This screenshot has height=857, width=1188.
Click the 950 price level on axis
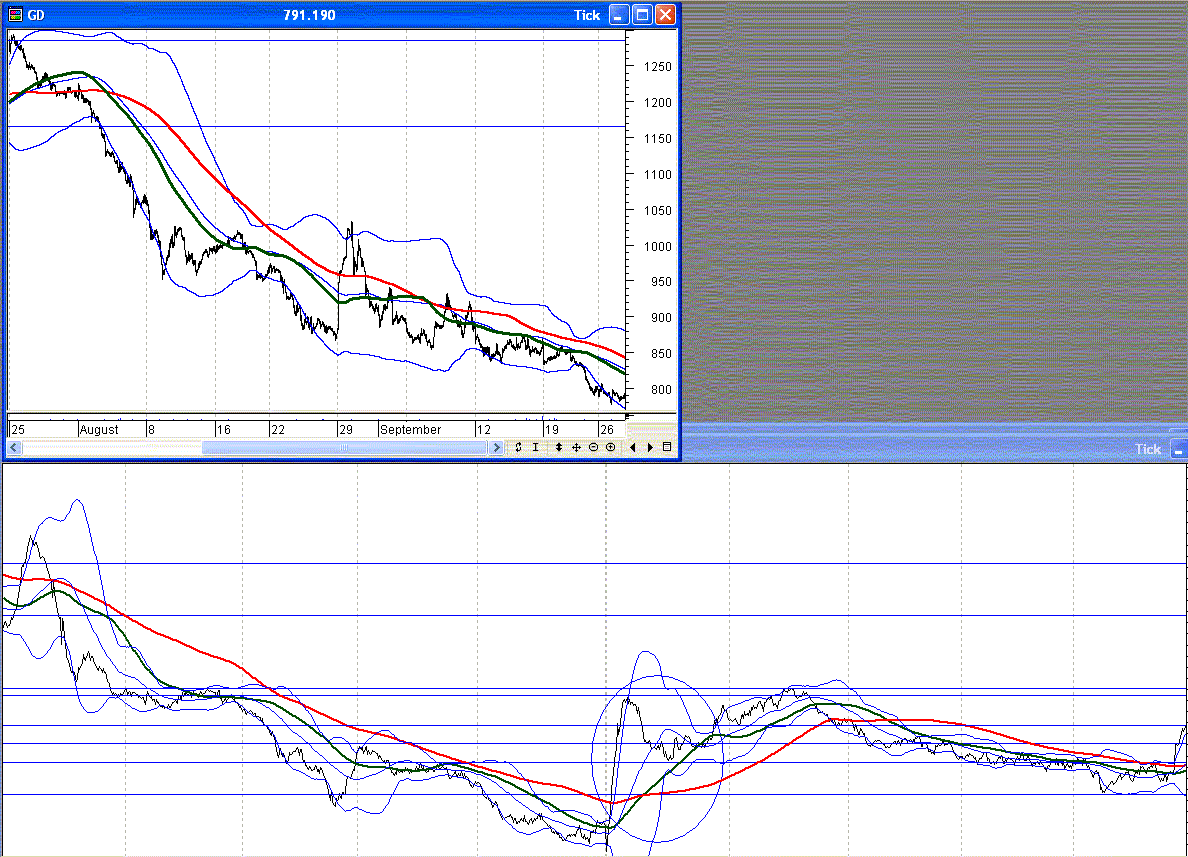tap(661, 282)
